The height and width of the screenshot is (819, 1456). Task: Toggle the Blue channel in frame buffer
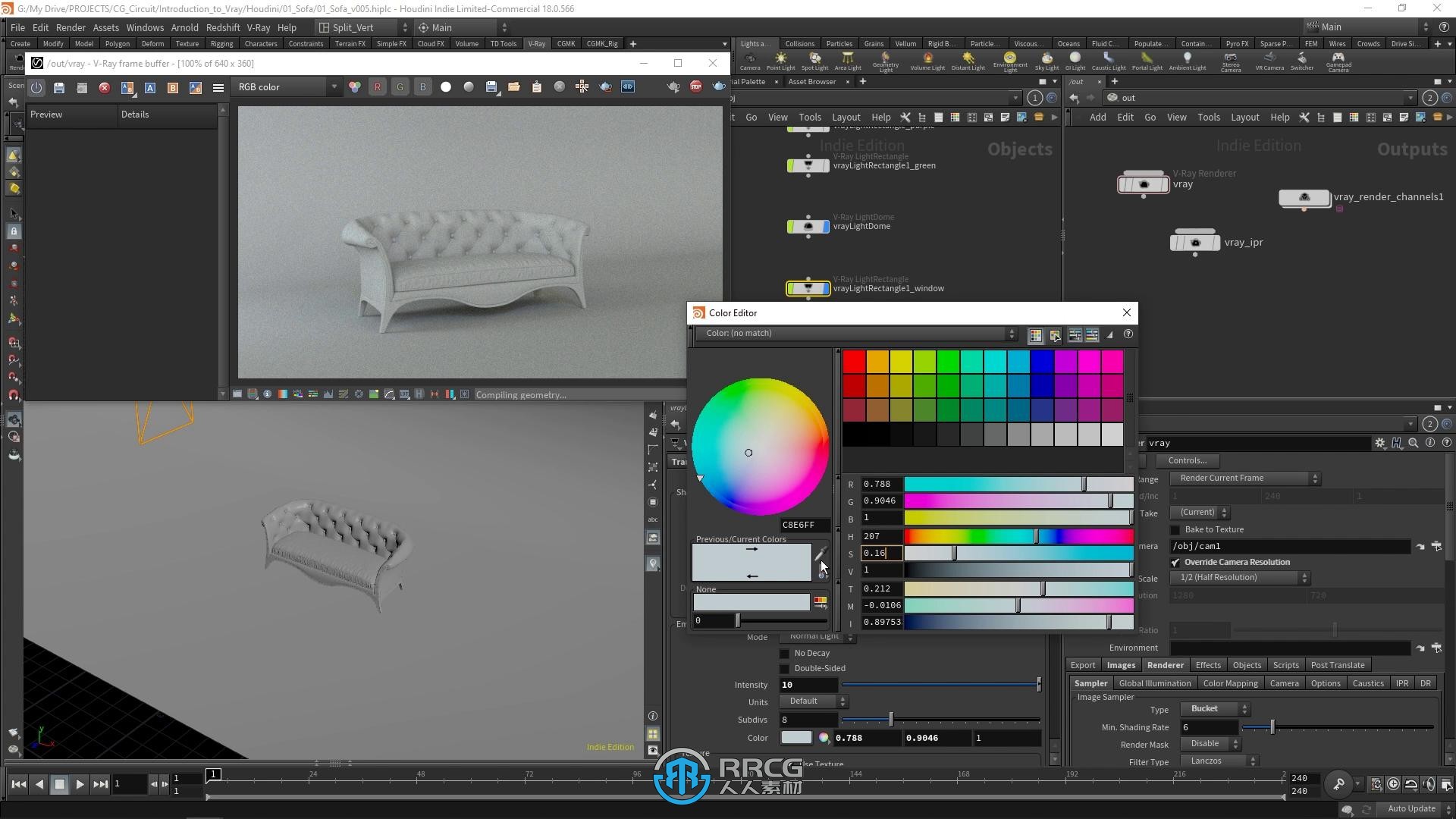click(422, 87)
